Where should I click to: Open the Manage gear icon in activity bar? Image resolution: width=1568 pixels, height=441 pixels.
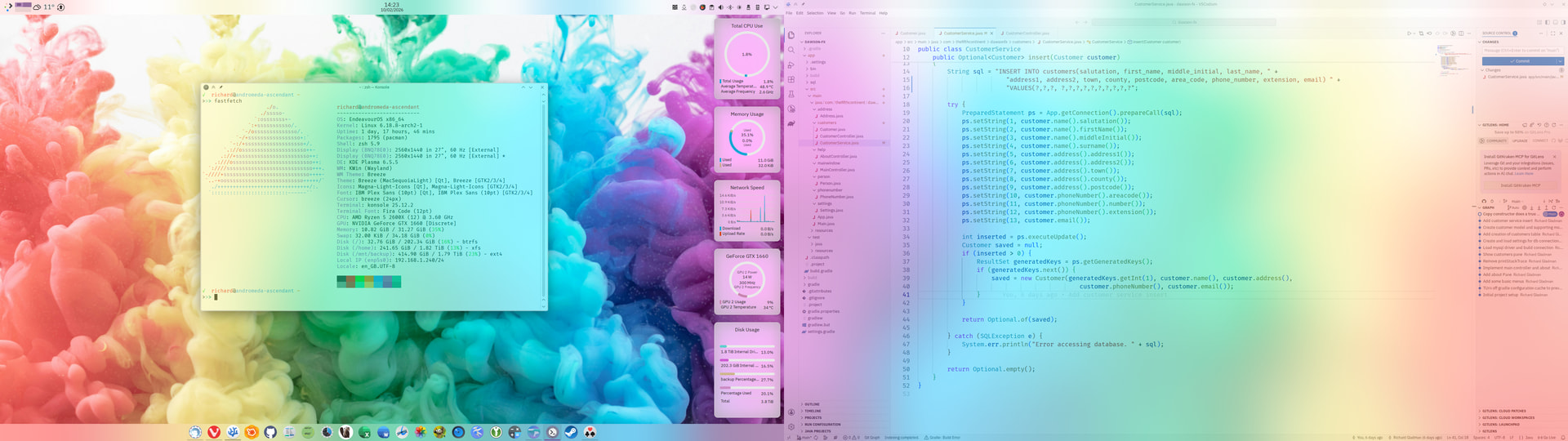[x=791, y=426]
